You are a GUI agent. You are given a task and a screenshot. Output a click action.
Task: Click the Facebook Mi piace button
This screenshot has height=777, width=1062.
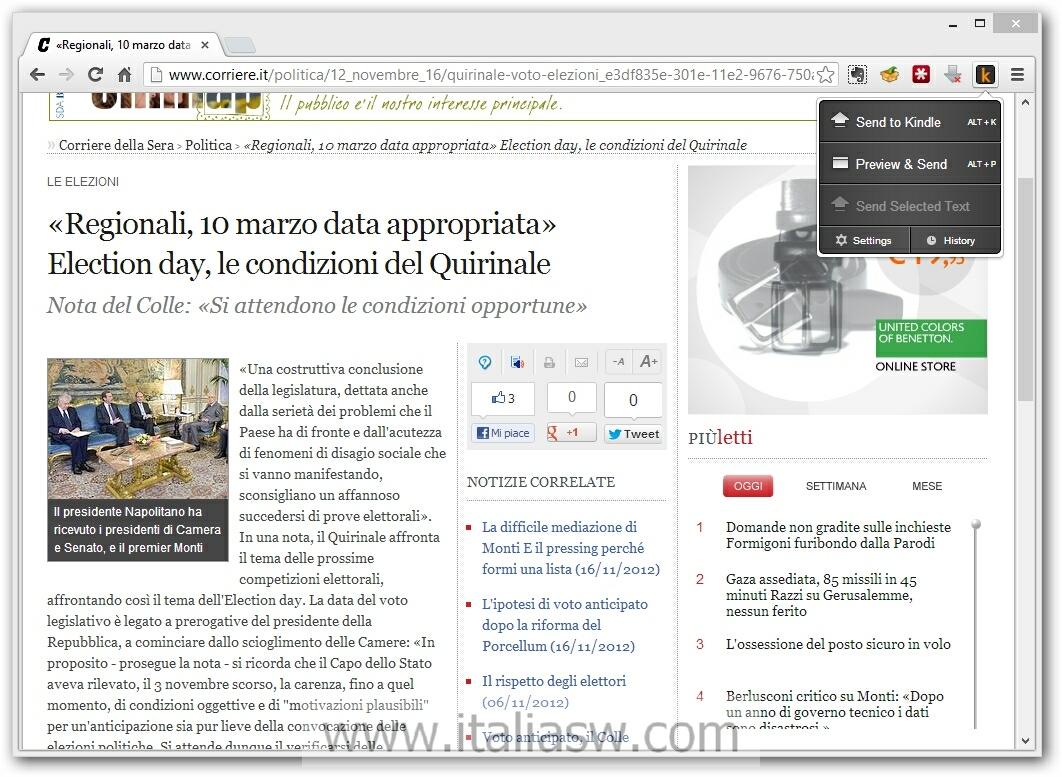pos(503,434)
